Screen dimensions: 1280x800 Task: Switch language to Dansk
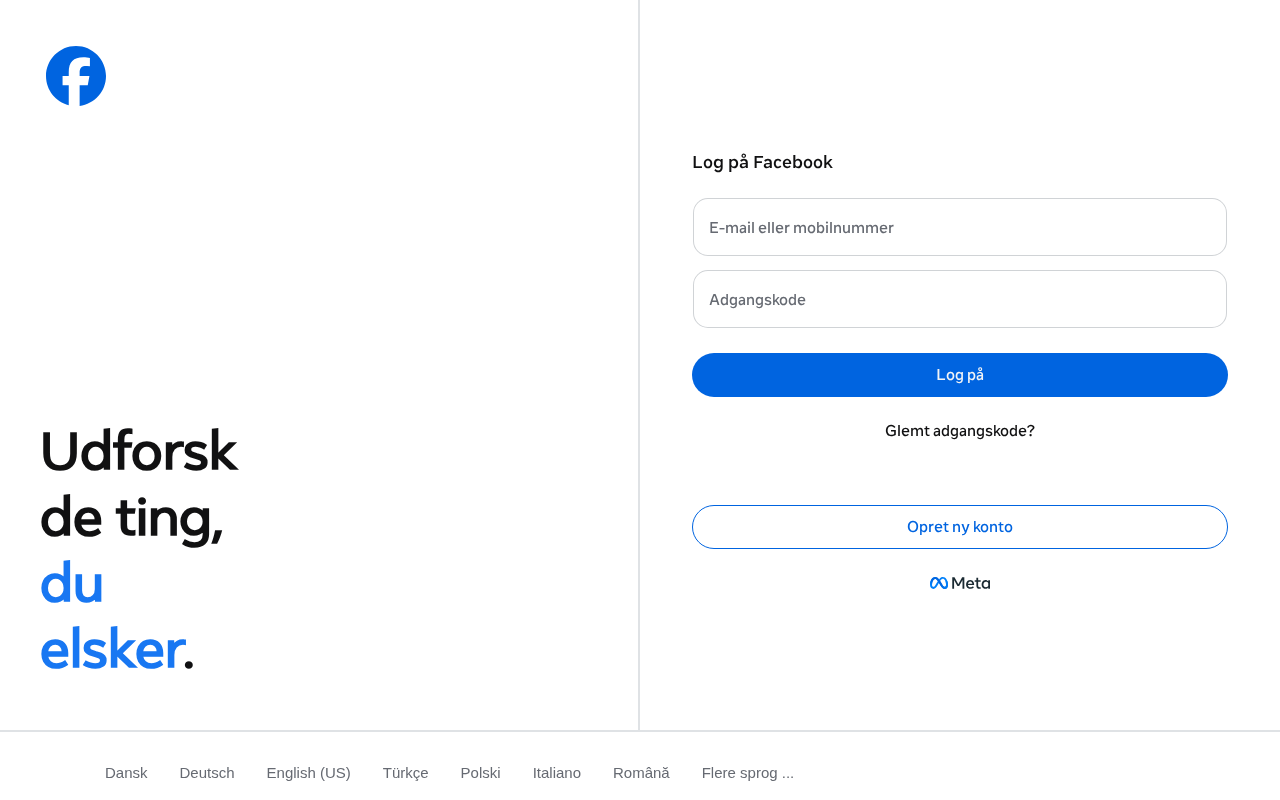pyautogui.click(x=126, y=773)
